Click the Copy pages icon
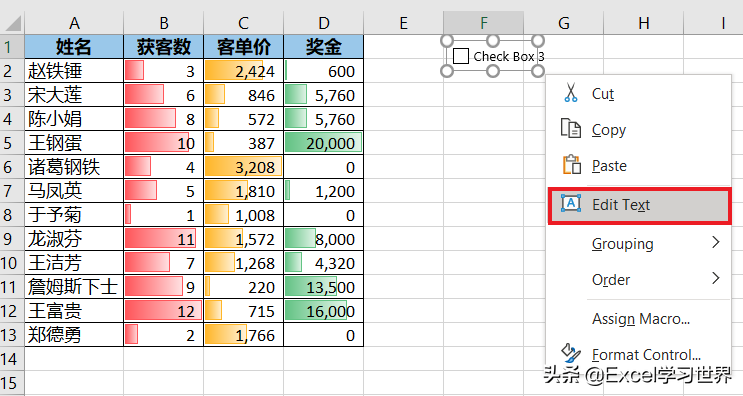This screenshot has width=743, height=396. point(571,128)
